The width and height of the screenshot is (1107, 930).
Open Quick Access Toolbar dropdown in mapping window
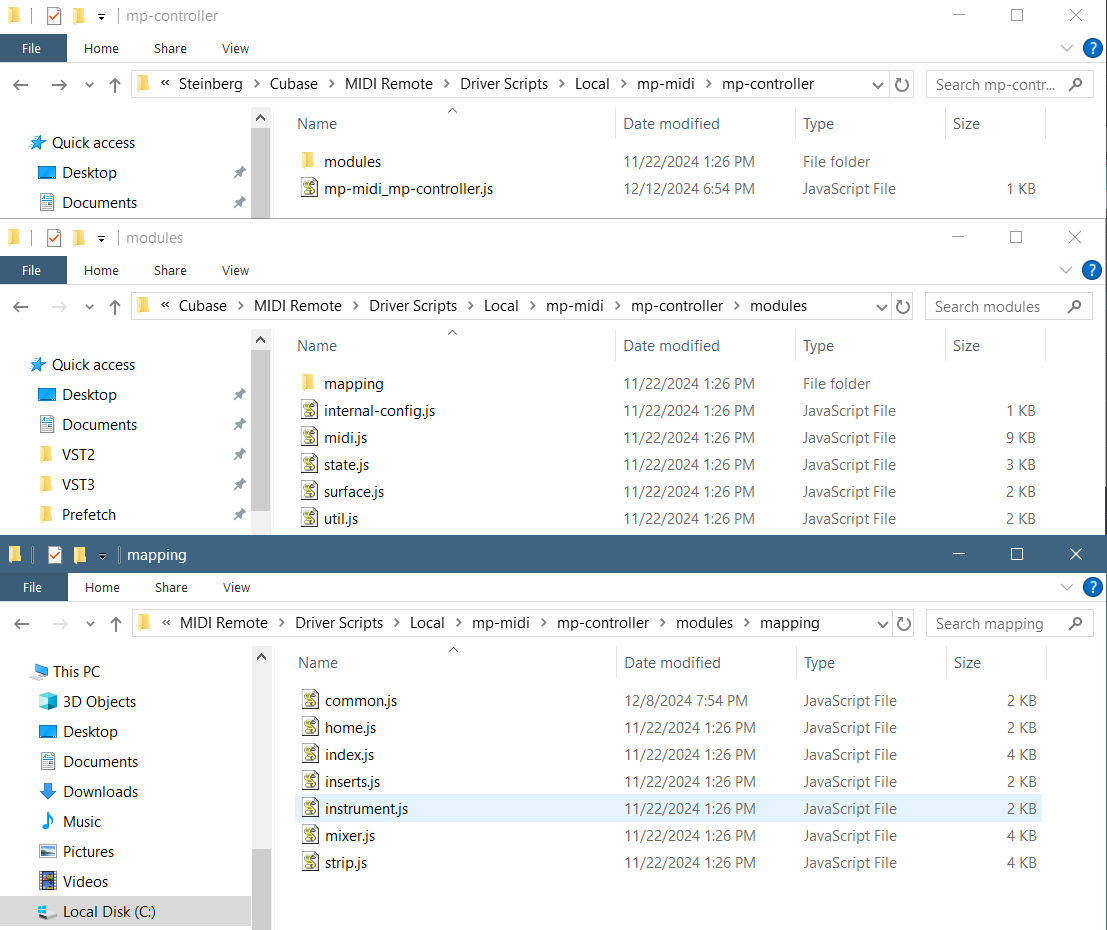[x=102, y=556]
